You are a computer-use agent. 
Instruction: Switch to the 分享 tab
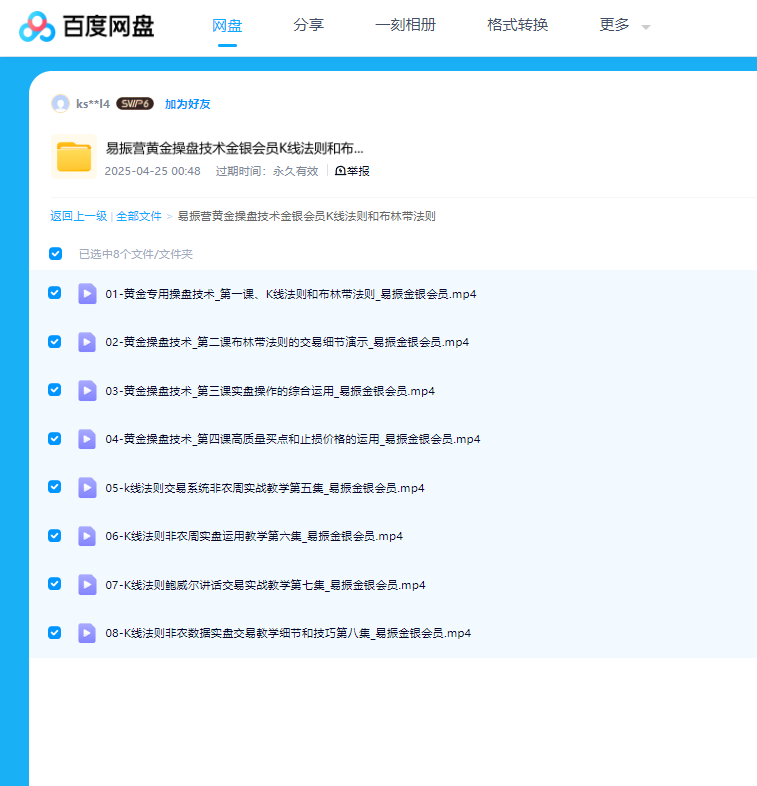(308, 26)
